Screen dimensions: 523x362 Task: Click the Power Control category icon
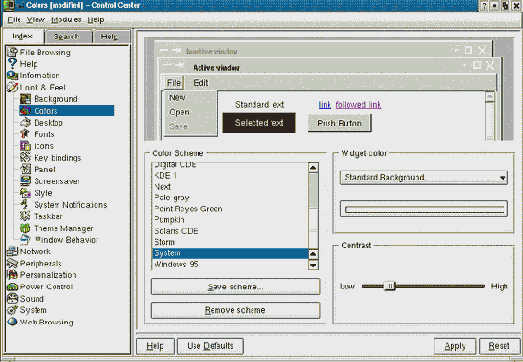coord(12,287)
